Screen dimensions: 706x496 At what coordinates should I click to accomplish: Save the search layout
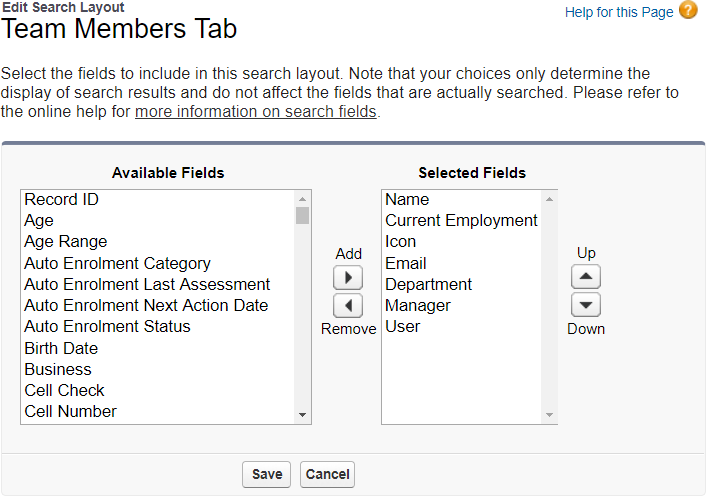(266, 474)
